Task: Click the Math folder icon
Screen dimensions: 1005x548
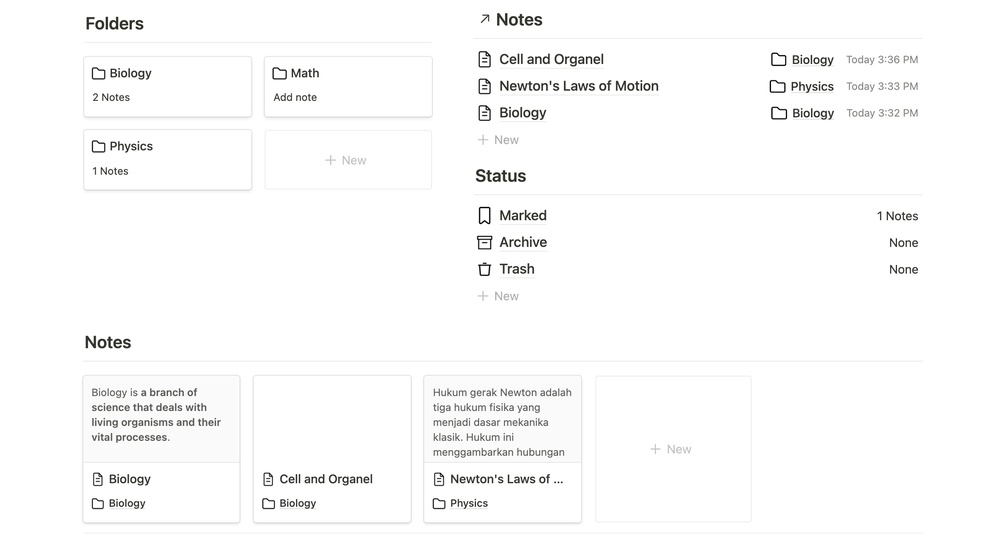Action: pos(280,74)
